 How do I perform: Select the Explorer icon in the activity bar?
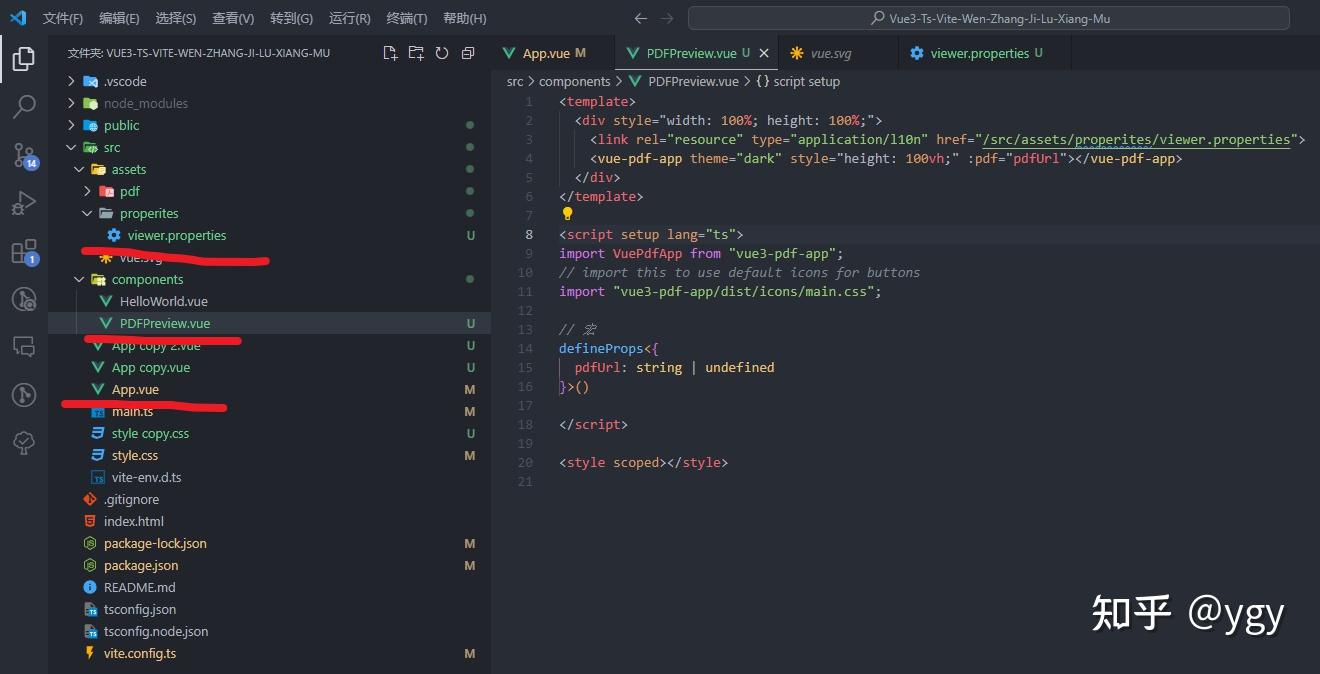[x=24, y=58]
